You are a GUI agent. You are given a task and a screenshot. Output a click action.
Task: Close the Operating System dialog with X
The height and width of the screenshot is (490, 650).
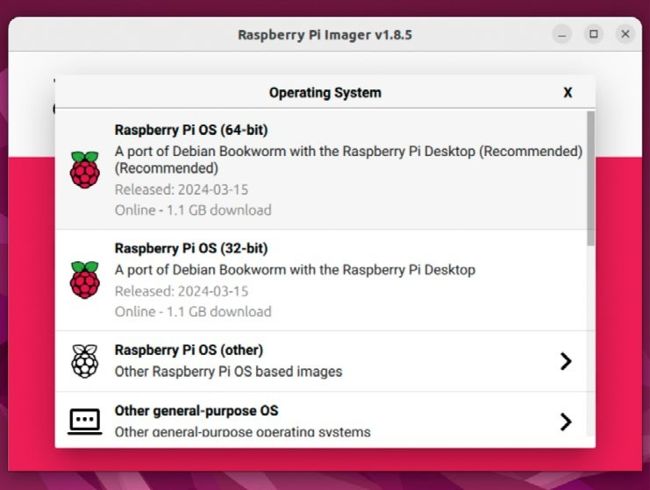(x=568, y=92)
